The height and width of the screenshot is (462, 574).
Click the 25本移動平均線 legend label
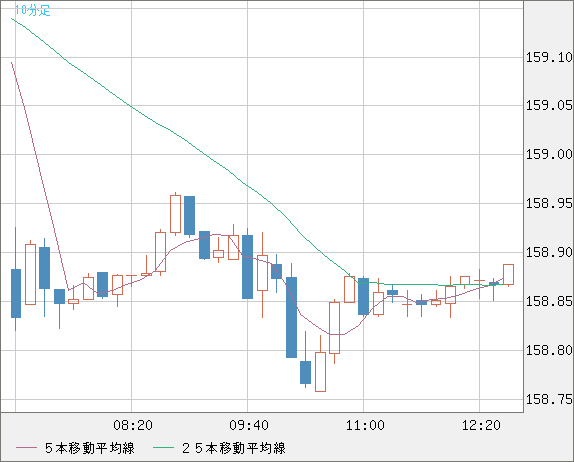pos(234,448)
